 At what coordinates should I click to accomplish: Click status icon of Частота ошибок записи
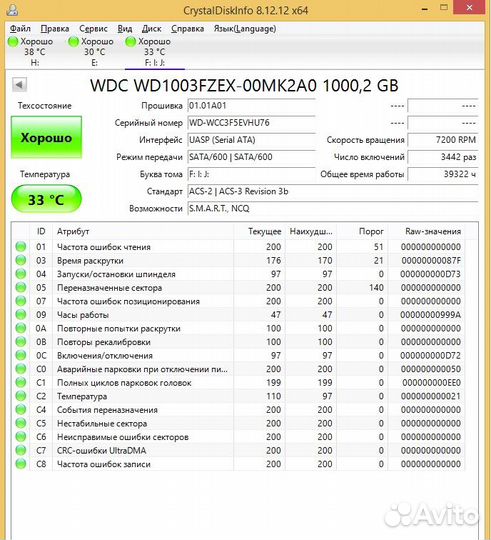[21, 464]
